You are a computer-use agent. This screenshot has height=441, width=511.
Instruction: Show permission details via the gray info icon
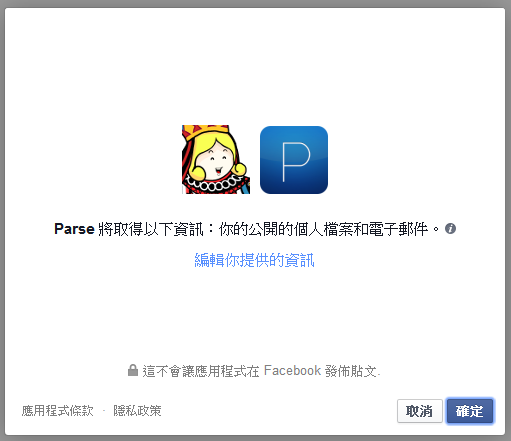450,229
